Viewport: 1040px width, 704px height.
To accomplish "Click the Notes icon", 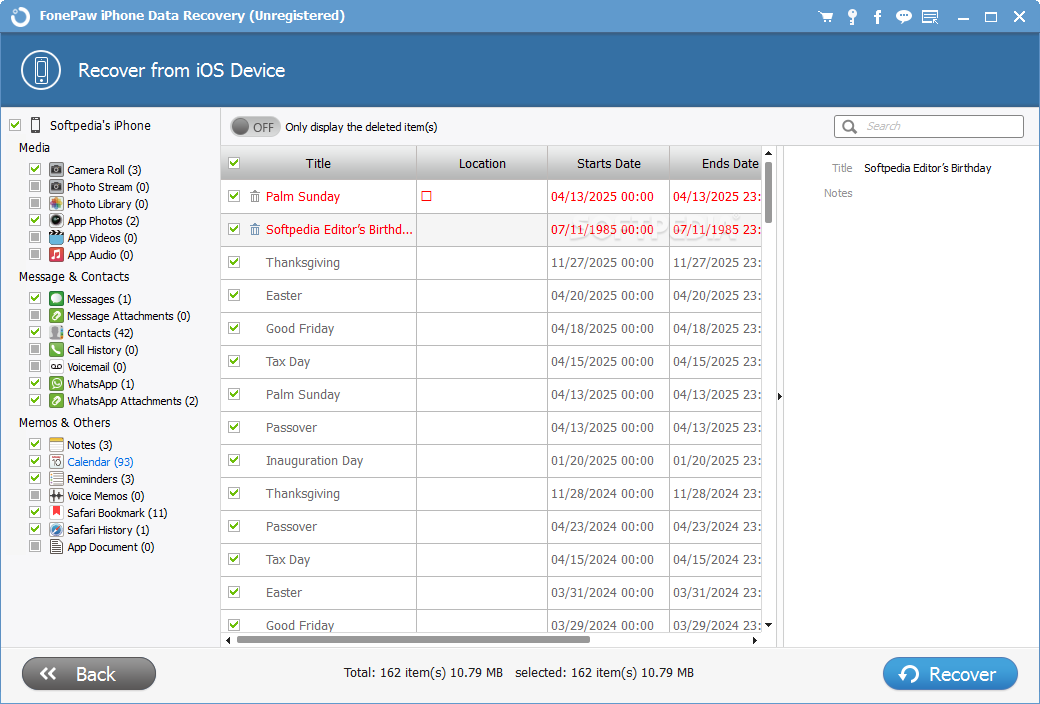I will (x=56, y=445).
